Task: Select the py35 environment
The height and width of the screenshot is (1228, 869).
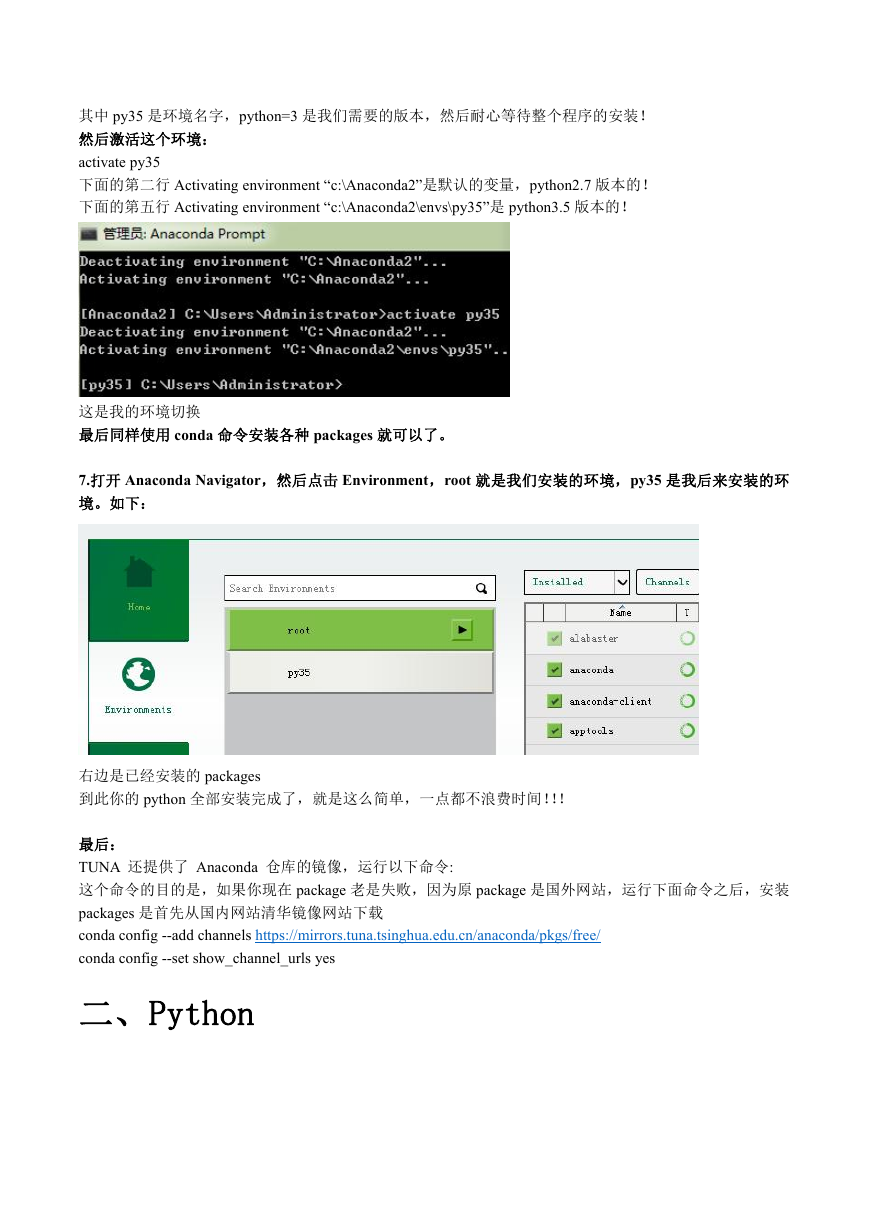Action: (x=361, y=673)
